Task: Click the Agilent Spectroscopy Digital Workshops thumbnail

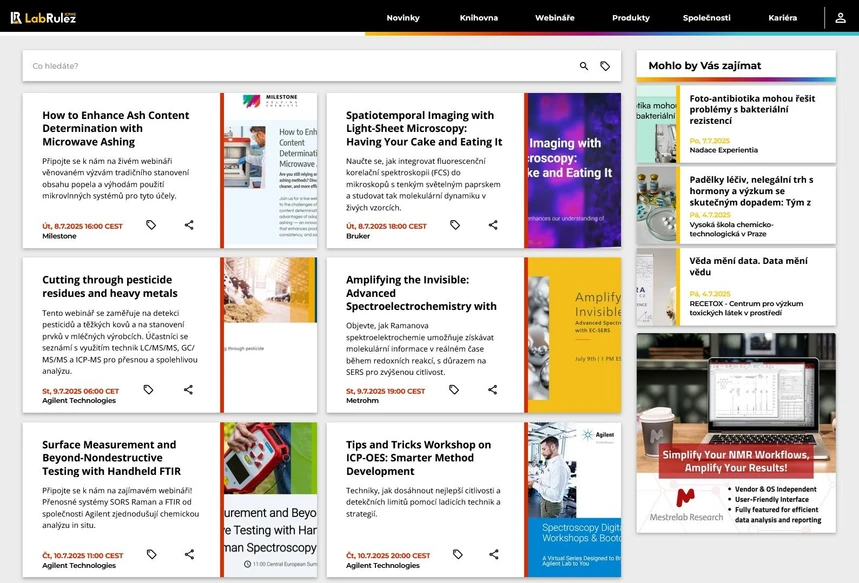Action: [575, 499]
